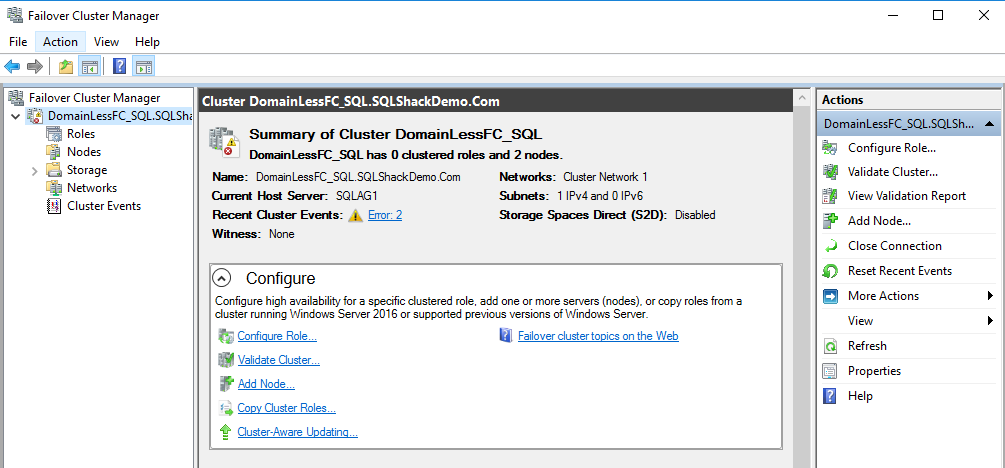
Task: Click the Configure Role... link in Configure
Action: click(277, 336)
